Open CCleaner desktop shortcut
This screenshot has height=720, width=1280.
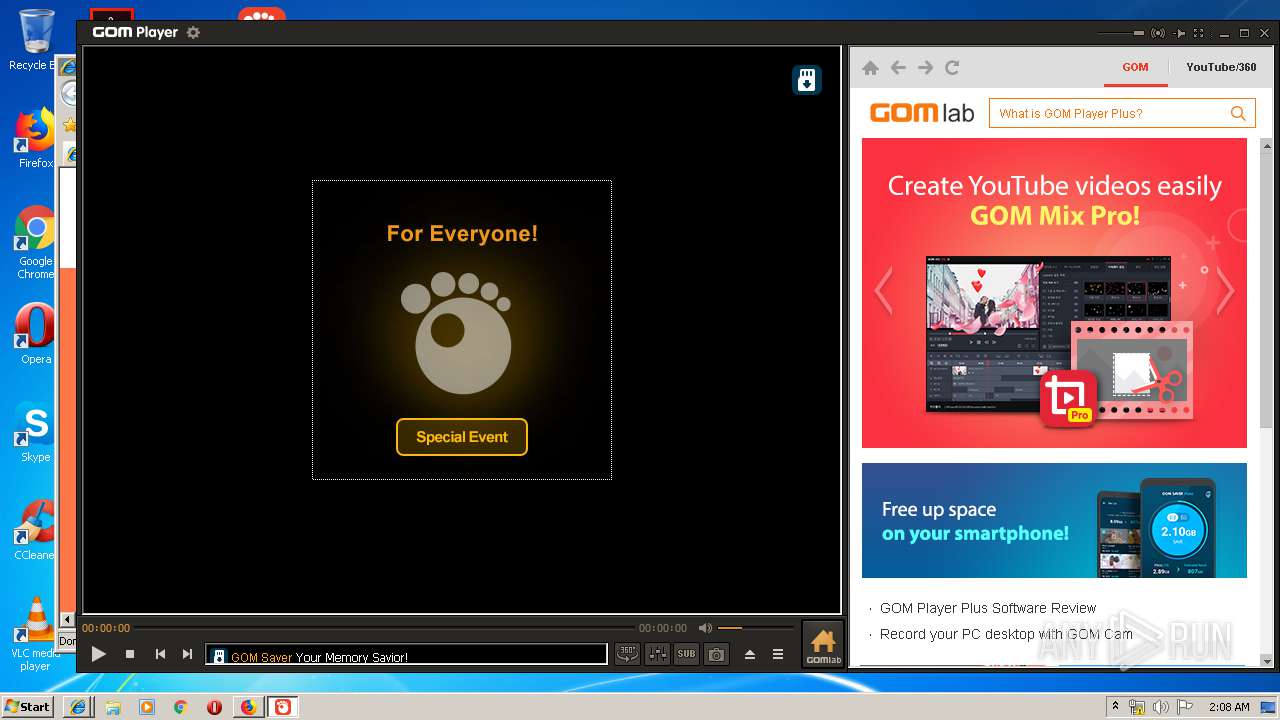coord(36,530)
